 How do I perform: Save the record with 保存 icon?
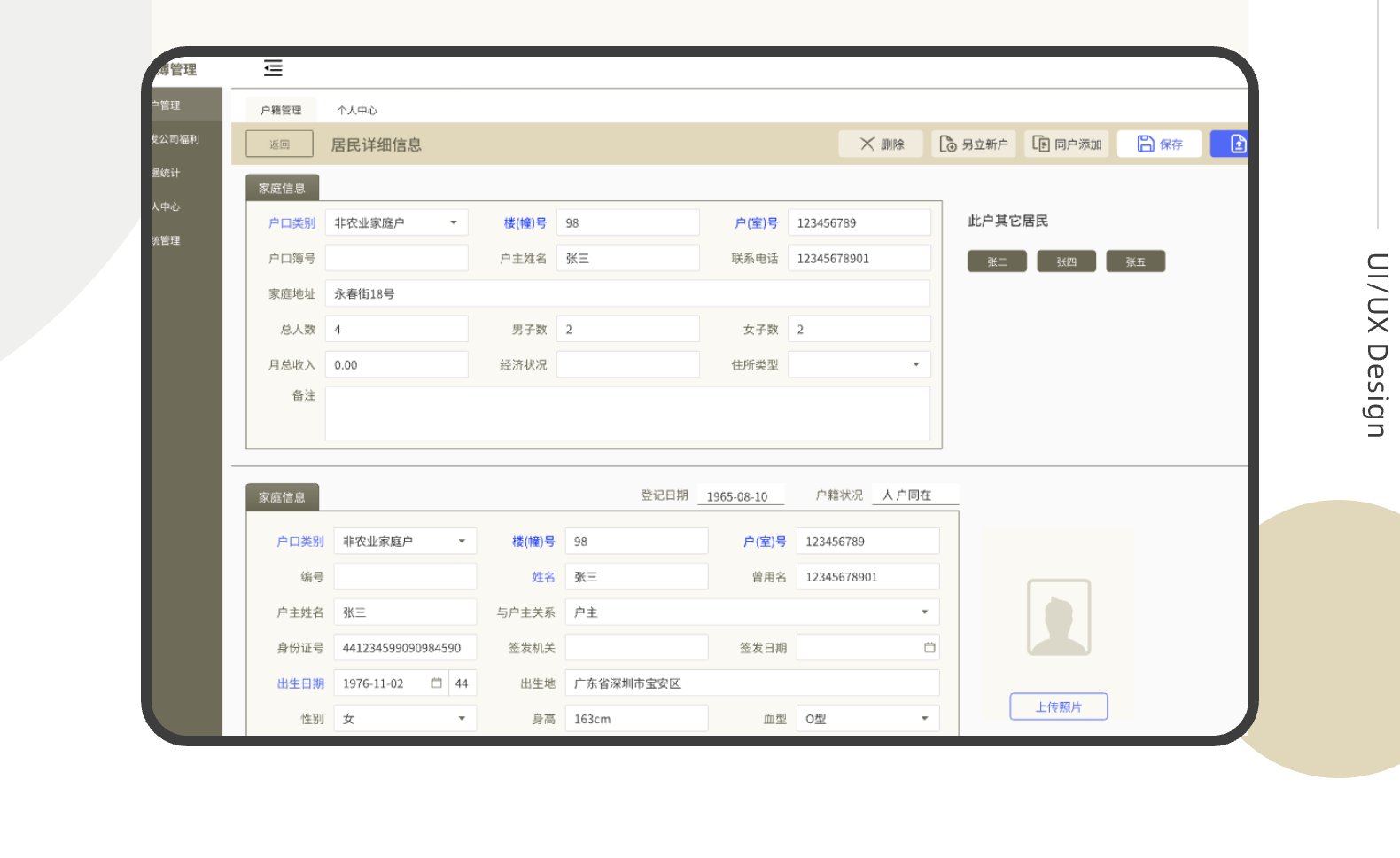click(x=1146, y=144)
